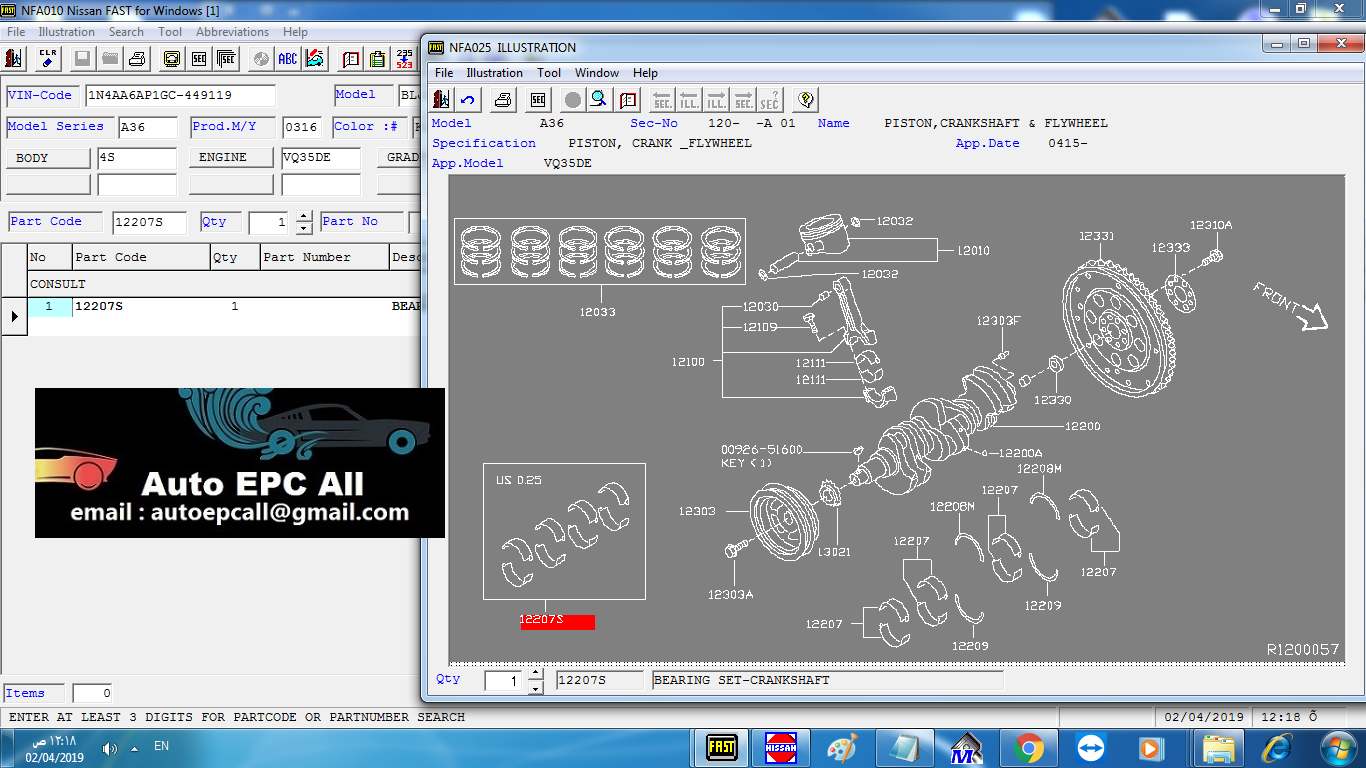Open the Help menu in the ILLUSTRATION window
Image resolution: width=1366 pixels, height=768 pixels.
[x=646, y=73]
